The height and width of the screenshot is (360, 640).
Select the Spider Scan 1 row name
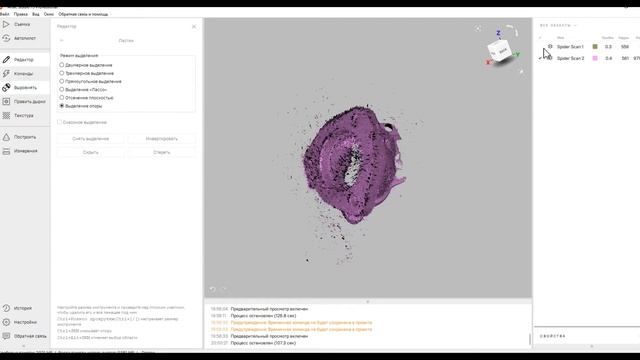click(570, 47)
